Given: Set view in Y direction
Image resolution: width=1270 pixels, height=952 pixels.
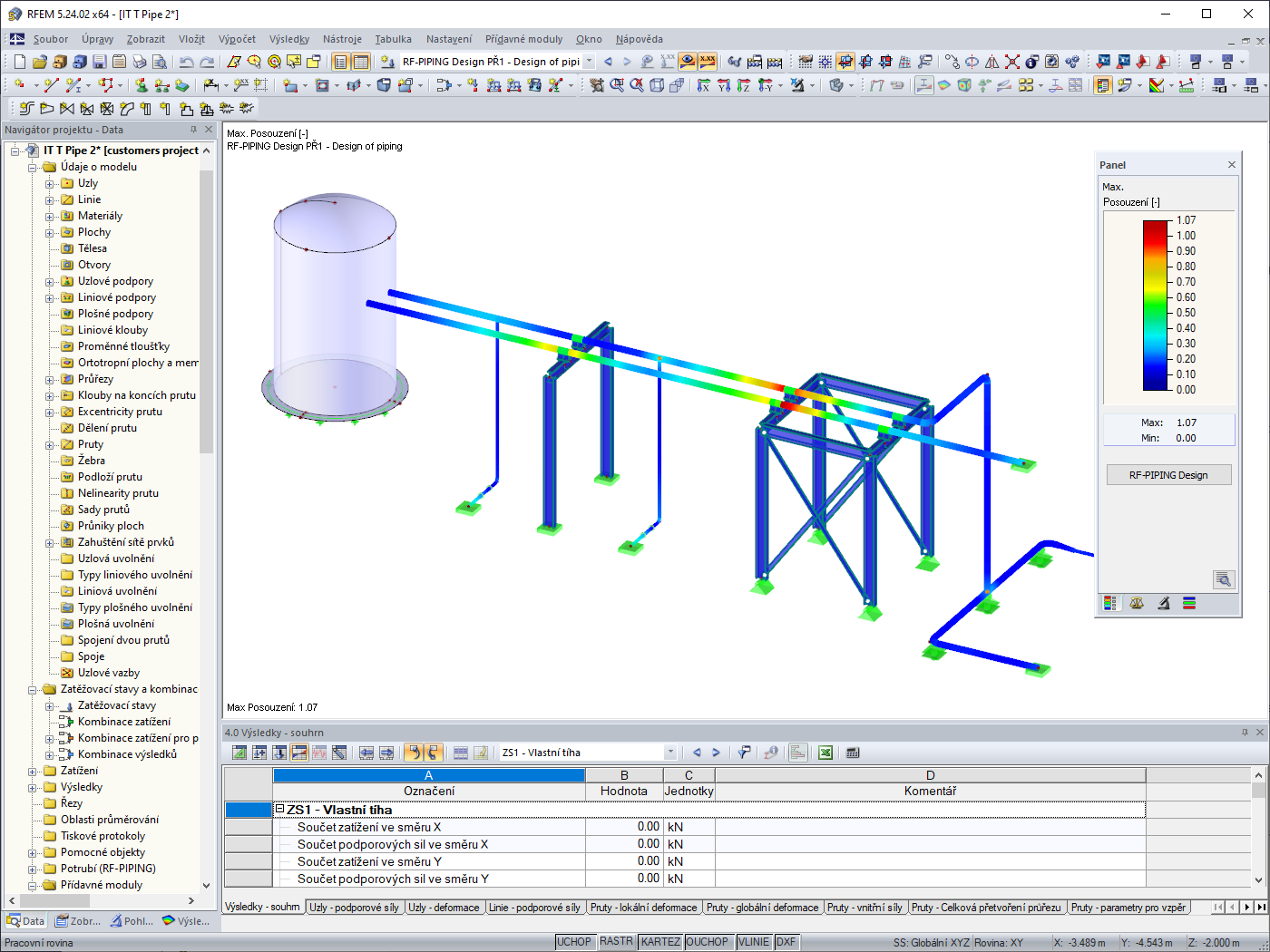Looking at the screenshot, I should (724, 85).
